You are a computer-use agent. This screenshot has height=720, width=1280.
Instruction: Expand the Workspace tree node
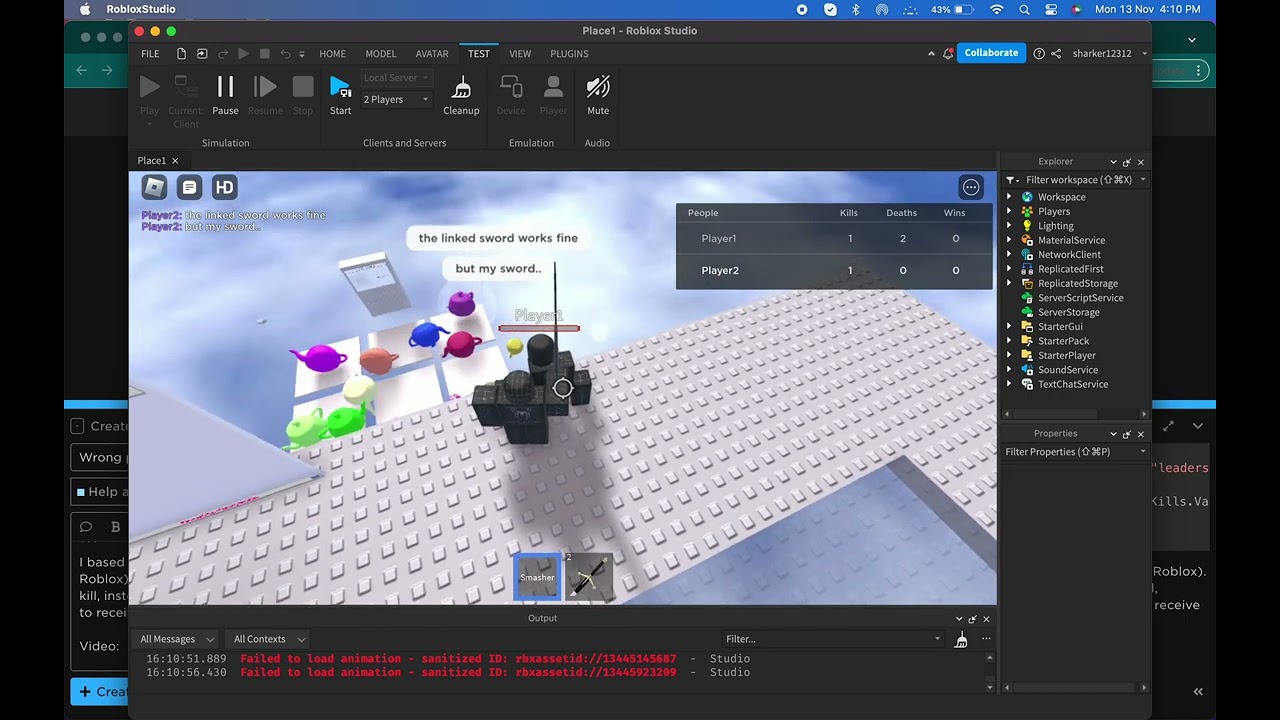coord(1009,197)
